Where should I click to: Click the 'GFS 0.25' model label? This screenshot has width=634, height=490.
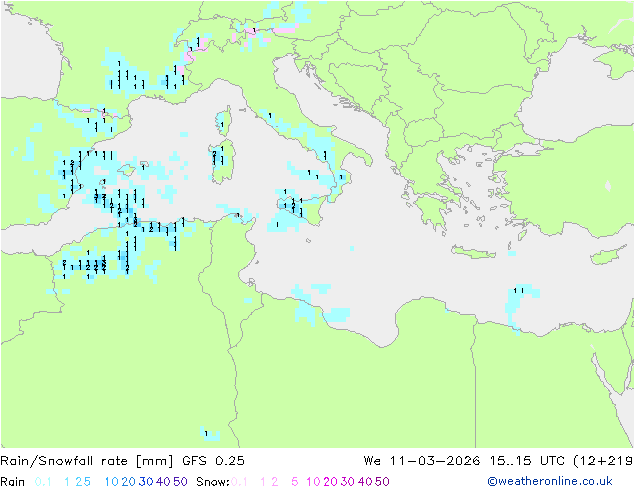pos(213,461)
